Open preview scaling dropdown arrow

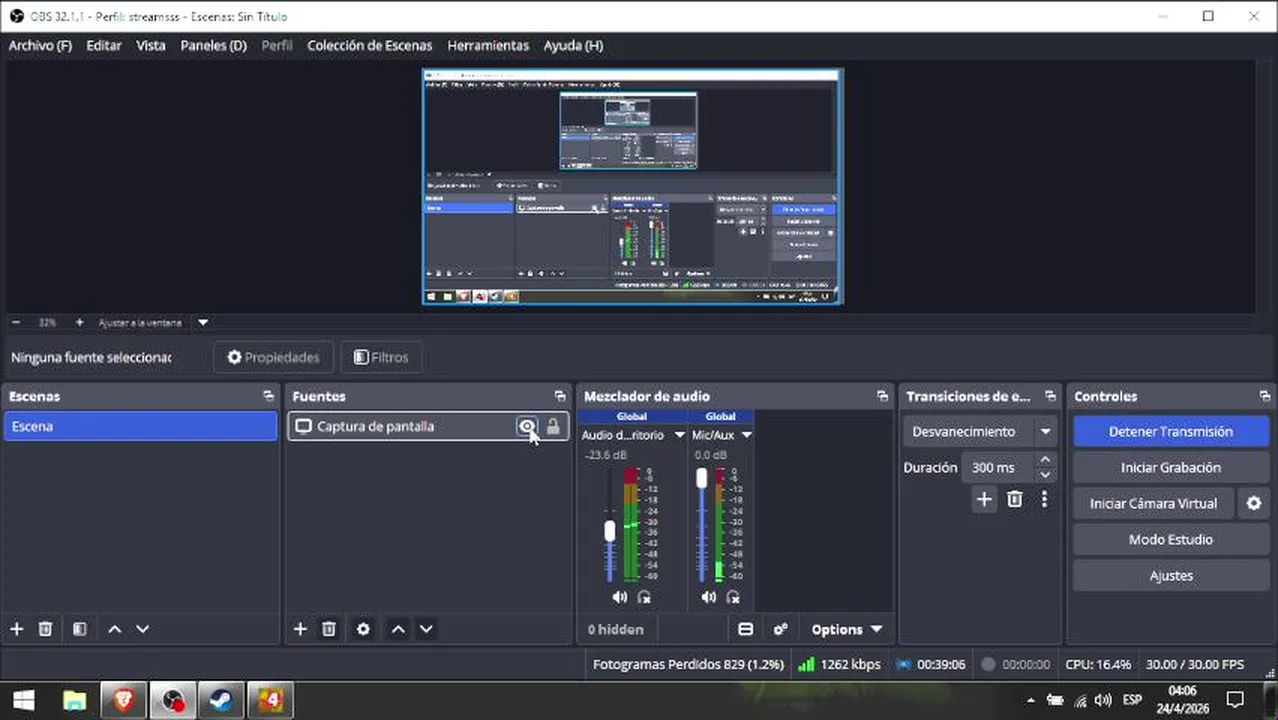[x=203, y=323]
